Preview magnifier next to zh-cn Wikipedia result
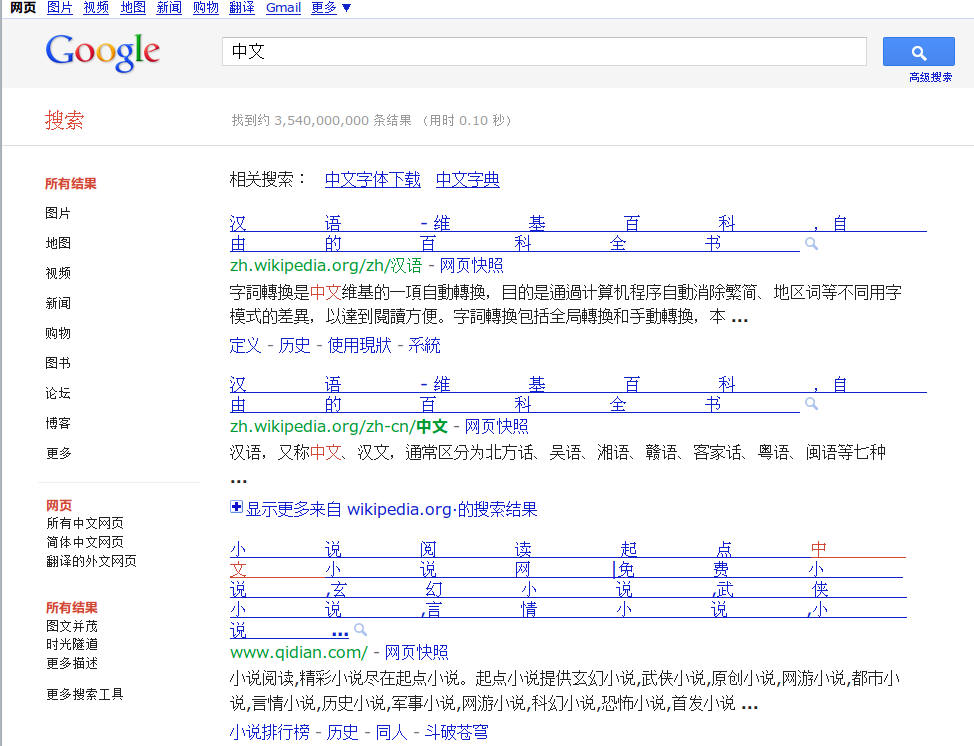974x746 pixels. [x=811, y=404]
